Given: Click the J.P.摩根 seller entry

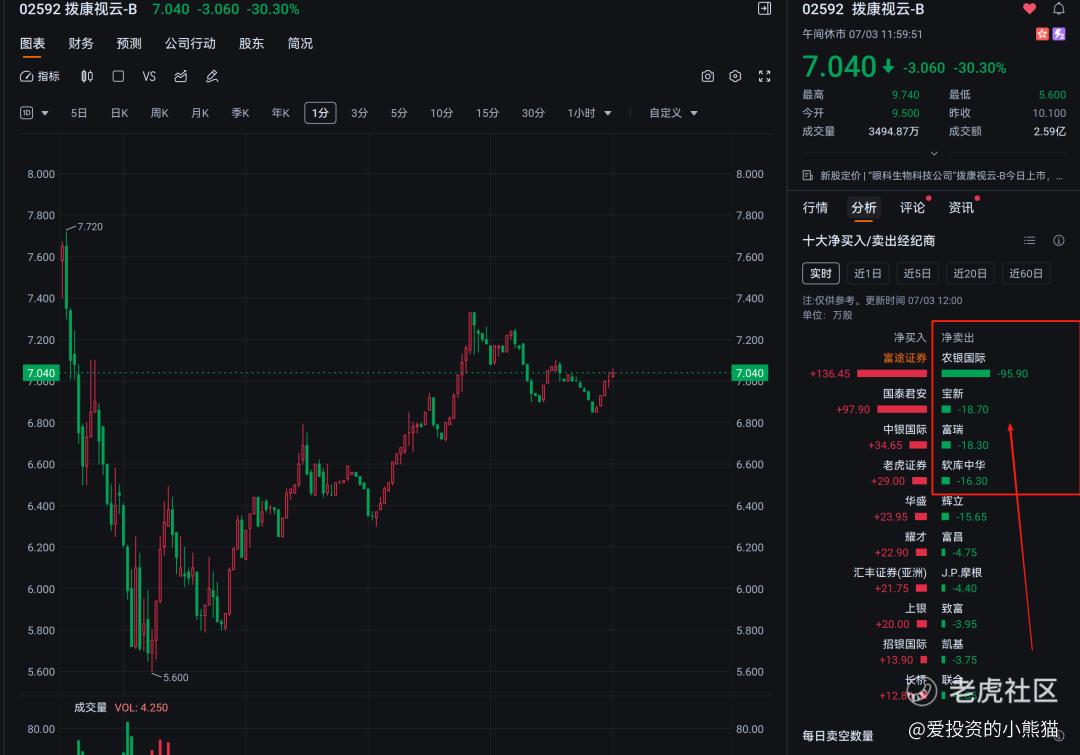Looking at the screenshot, I should (962, 572).
